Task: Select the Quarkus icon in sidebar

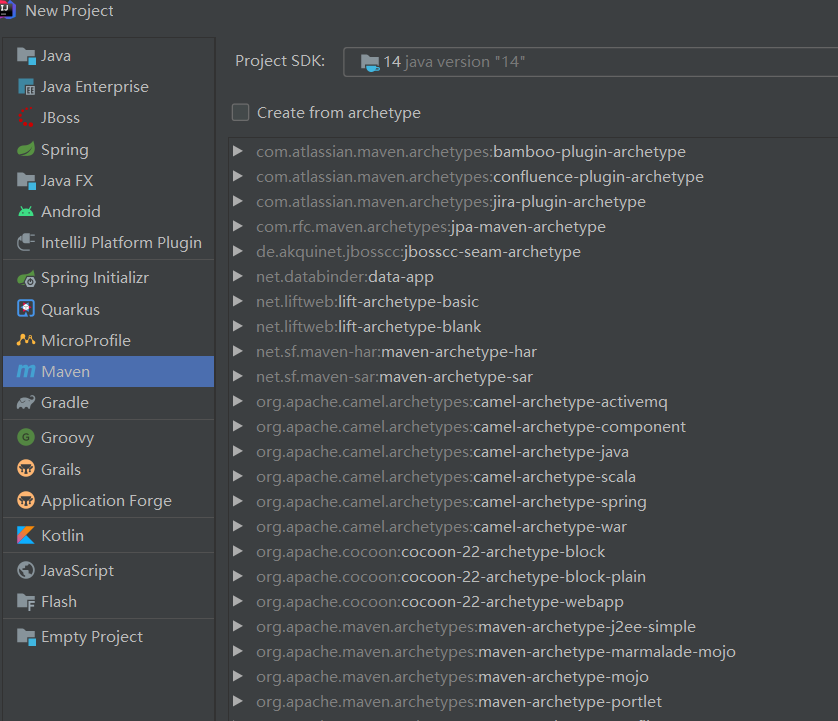Action: click(26, 310)
